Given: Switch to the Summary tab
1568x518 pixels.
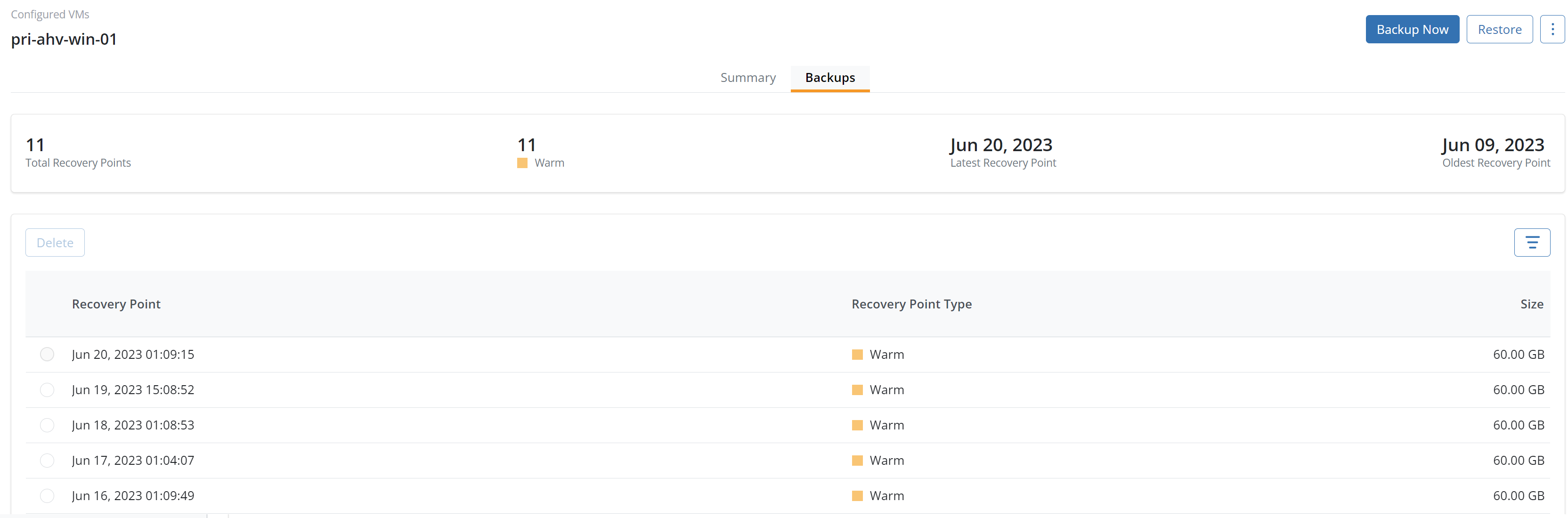Looking at the screenshot, I should tap(747, 78).
